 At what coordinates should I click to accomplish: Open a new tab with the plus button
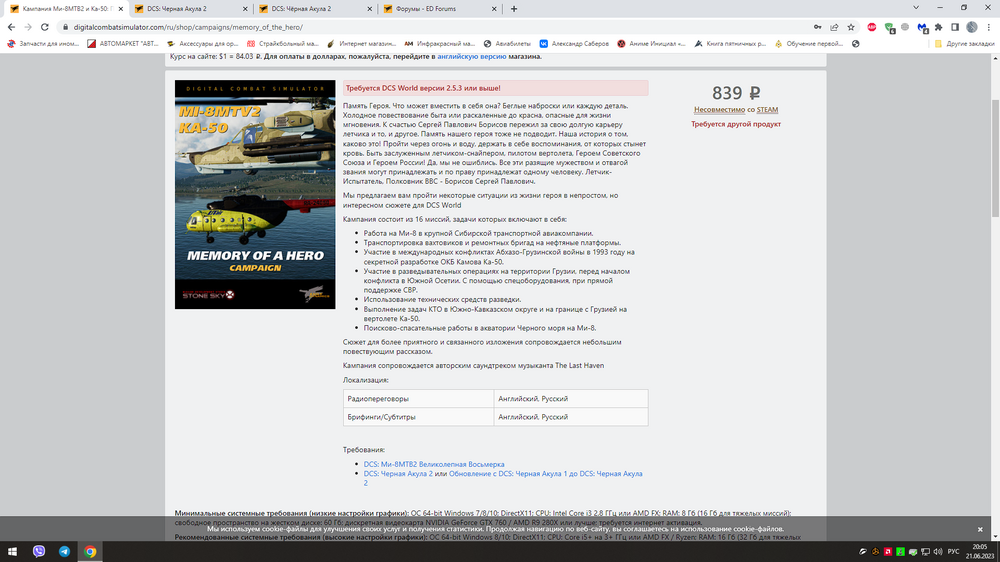[x=513, y=9]
